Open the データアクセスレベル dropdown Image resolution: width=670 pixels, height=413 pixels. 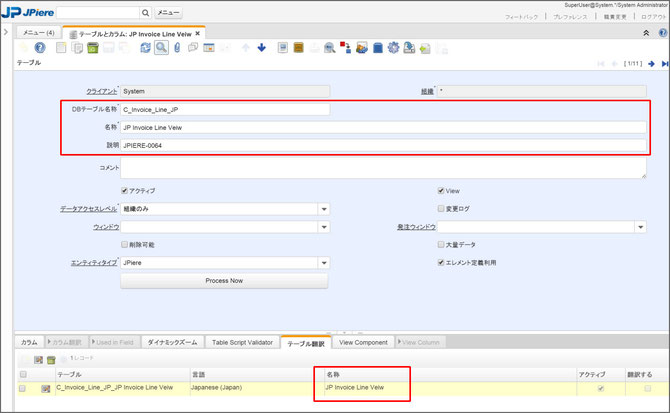pyautogui.click(x=324, y=209)
